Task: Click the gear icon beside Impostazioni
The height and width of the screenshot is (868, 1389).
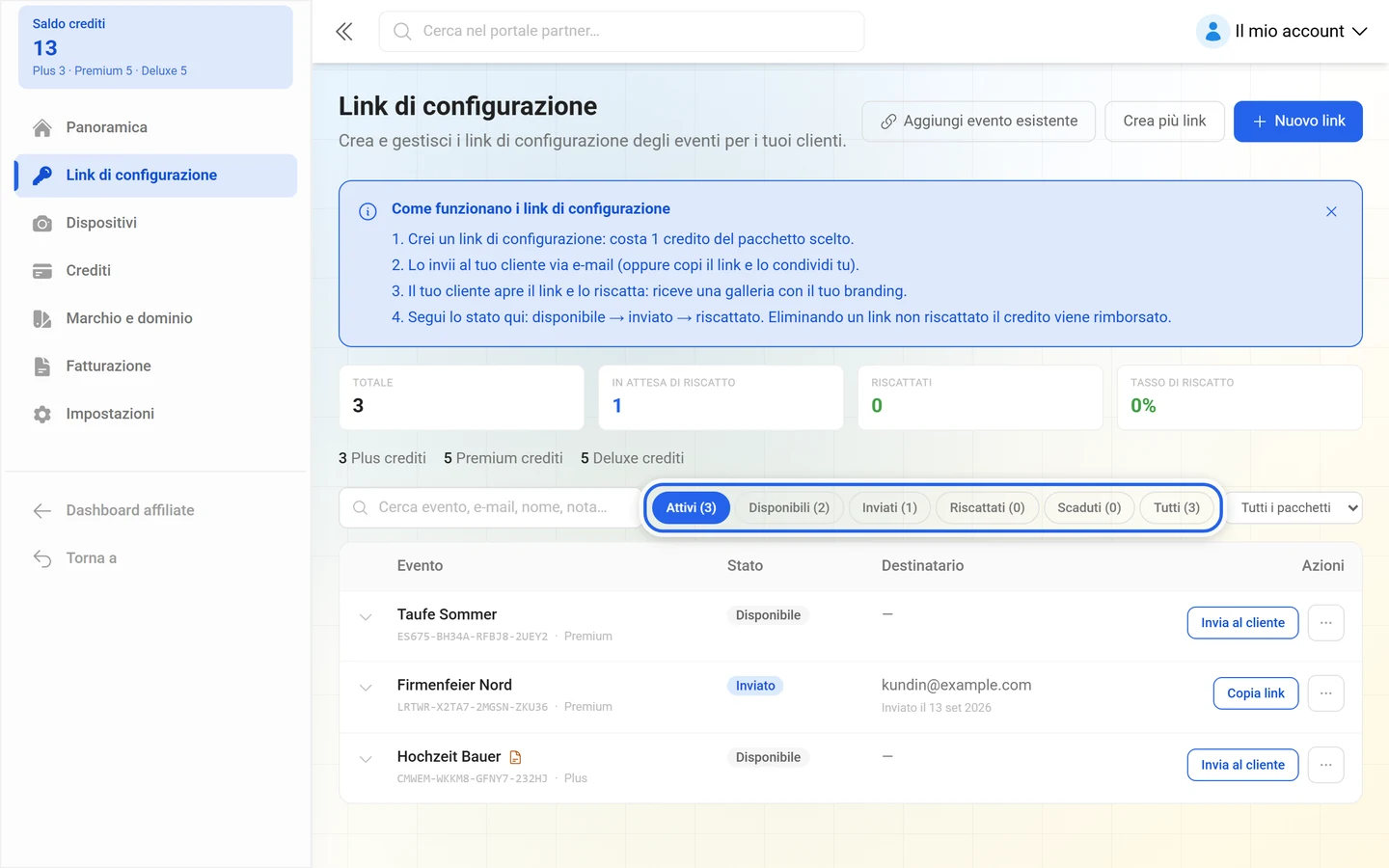Action: [42, 414]
